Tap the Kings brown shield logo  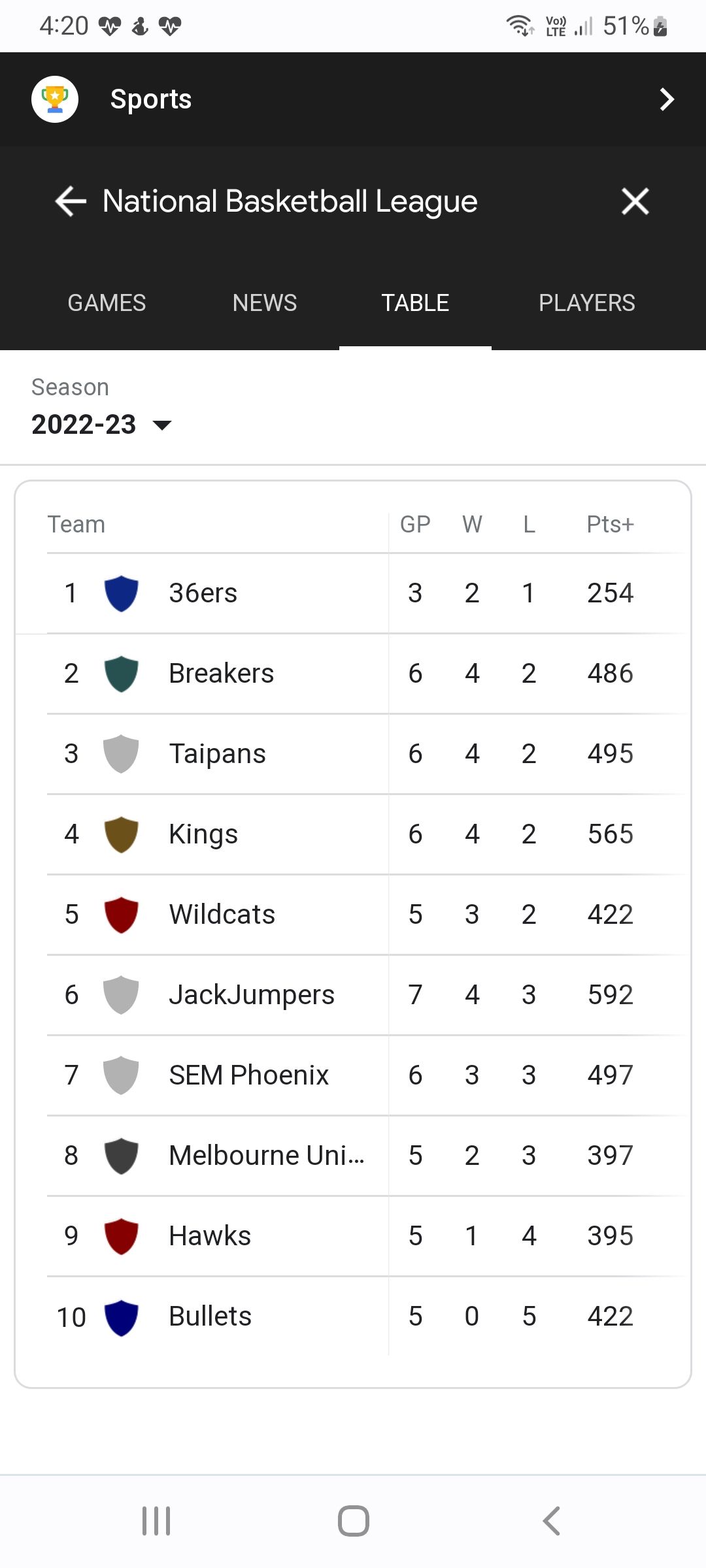click(122, 834)
